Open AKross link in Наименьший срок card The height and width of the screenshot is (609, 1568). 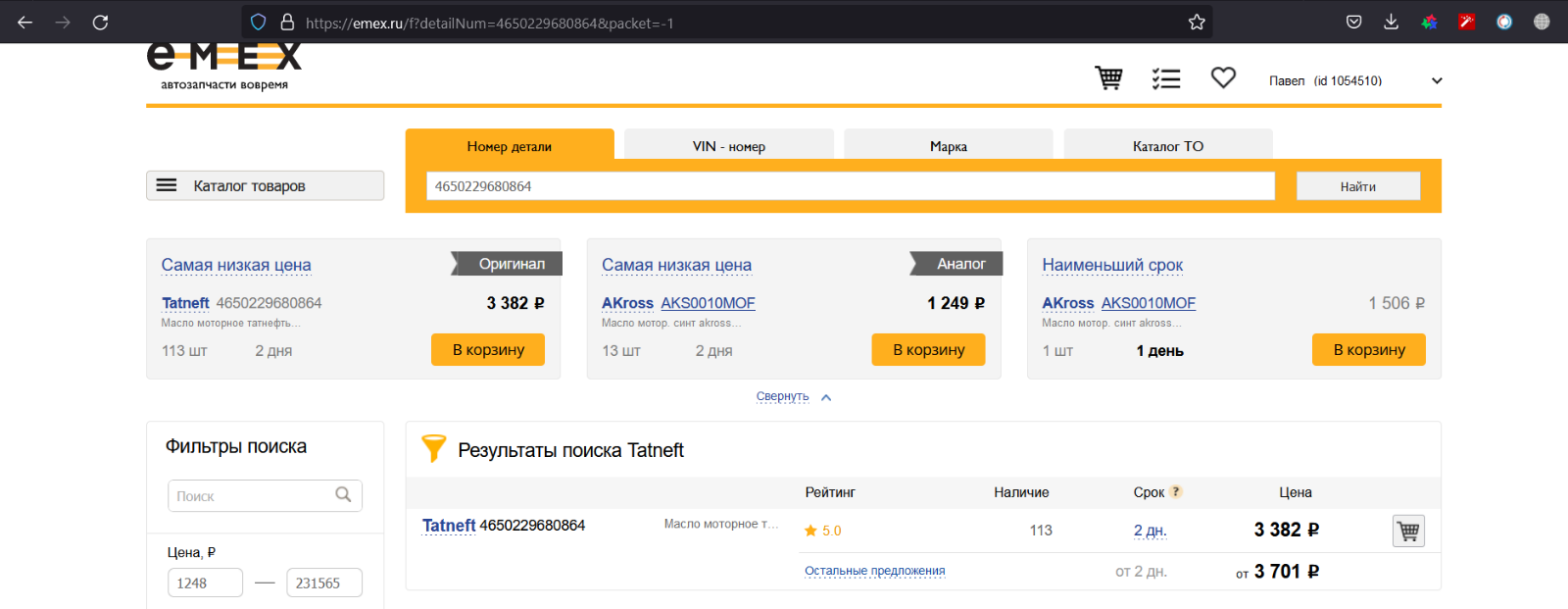click(1068, 303)
